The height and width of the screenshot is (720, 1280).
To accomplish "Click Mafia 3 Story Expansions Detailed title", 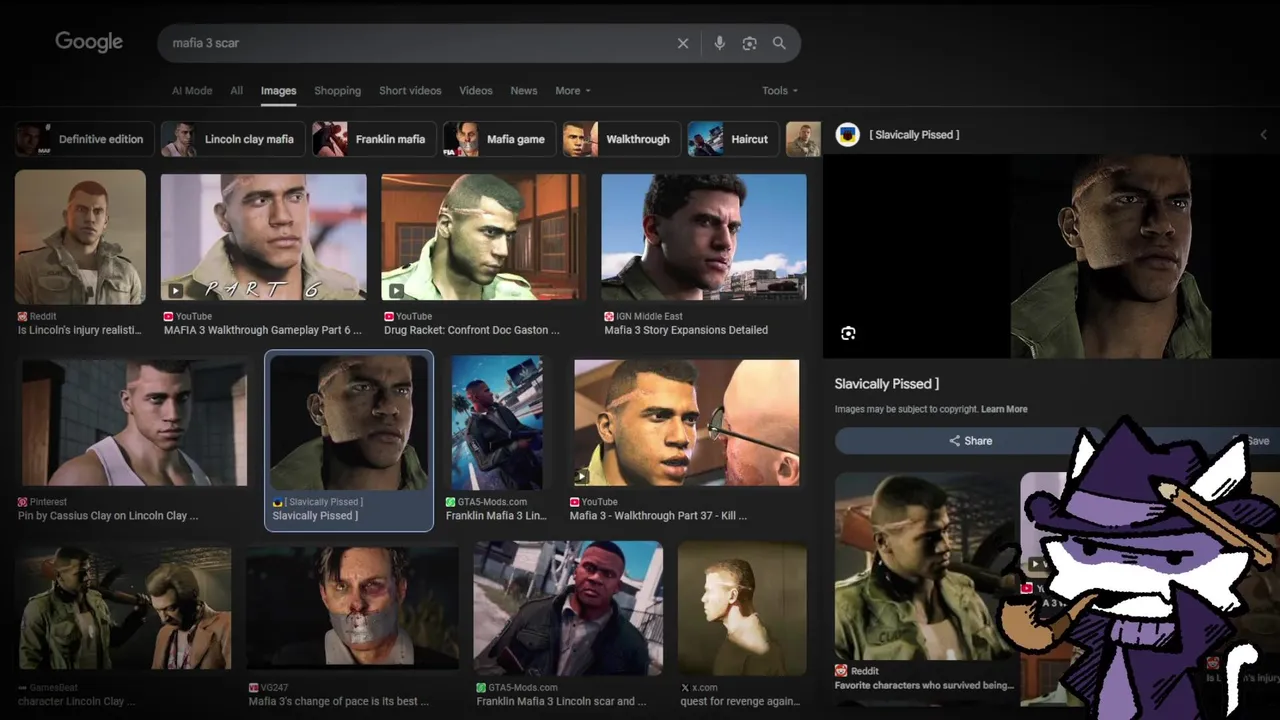I will point(686,330).
